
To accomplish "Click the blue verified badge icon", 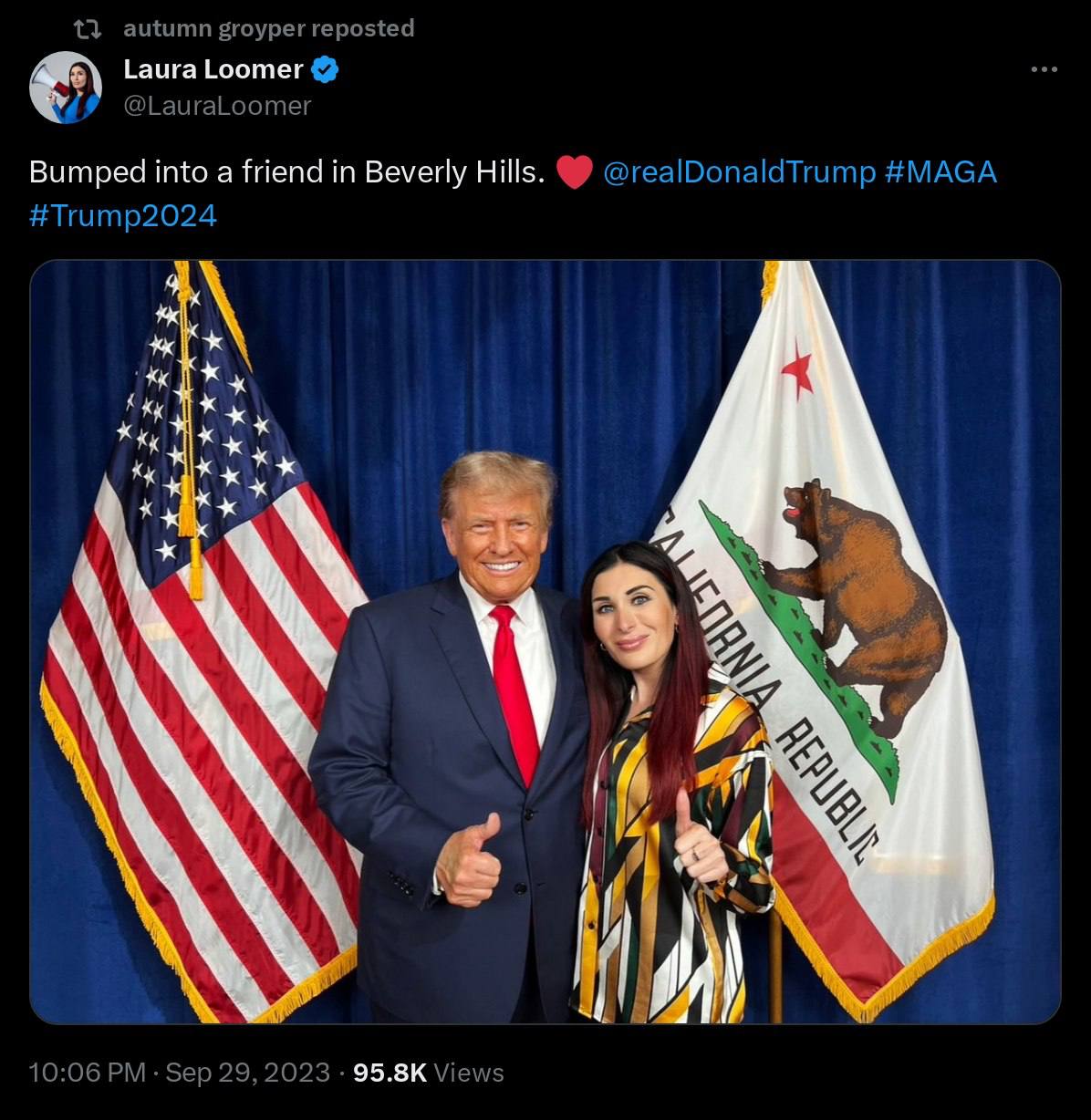I will point(326,69).
